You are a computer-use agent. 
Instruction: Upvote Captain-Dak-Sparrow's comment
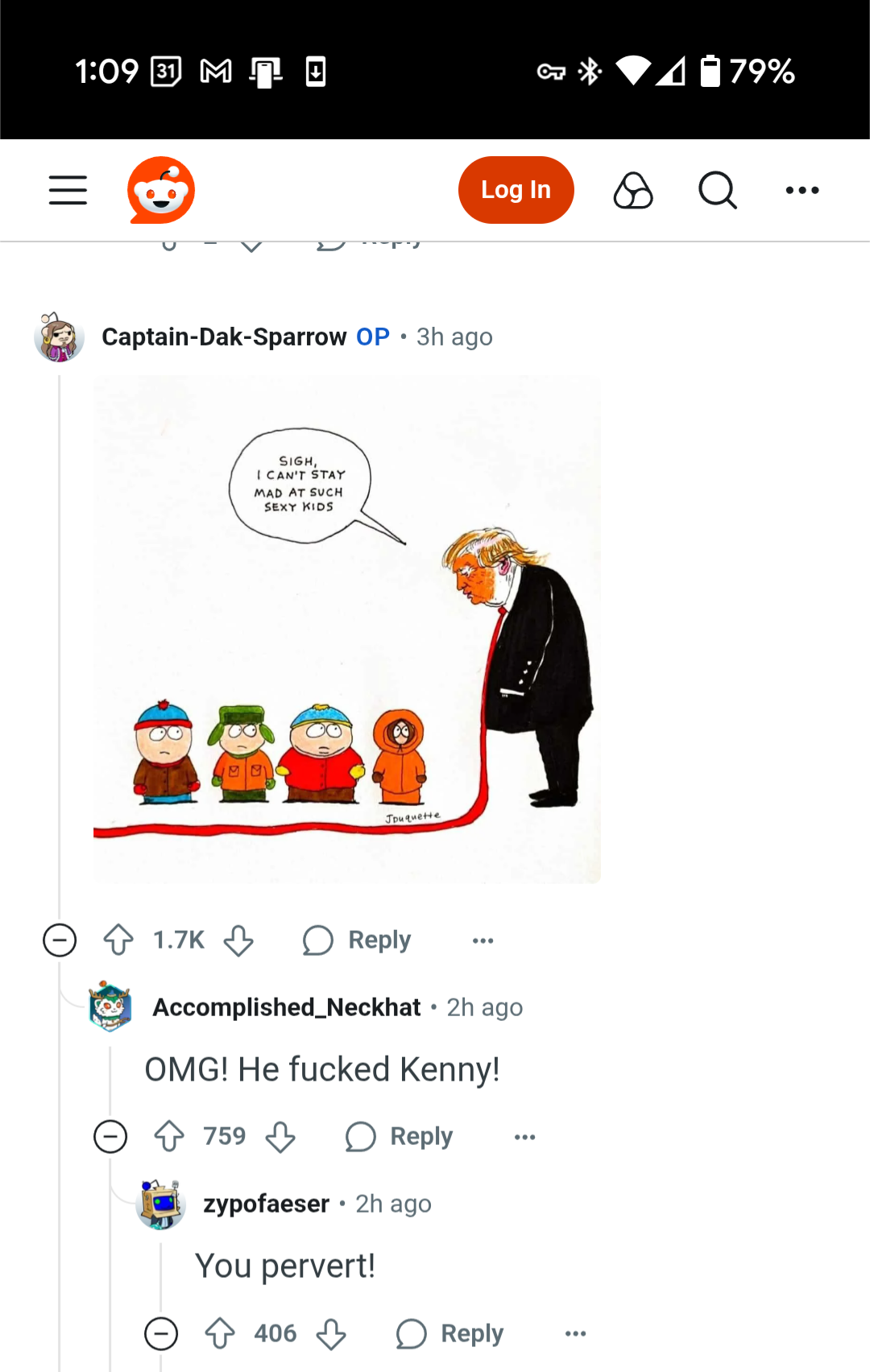tap(118, 940)
